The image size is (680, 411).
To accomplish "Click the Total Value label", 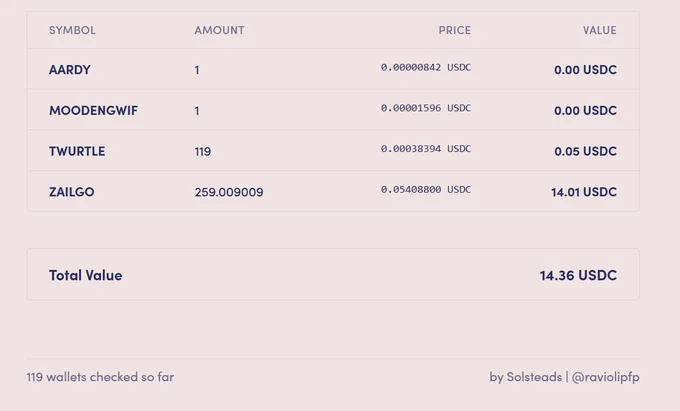I will pyautogui.click(x=85, y=275).
